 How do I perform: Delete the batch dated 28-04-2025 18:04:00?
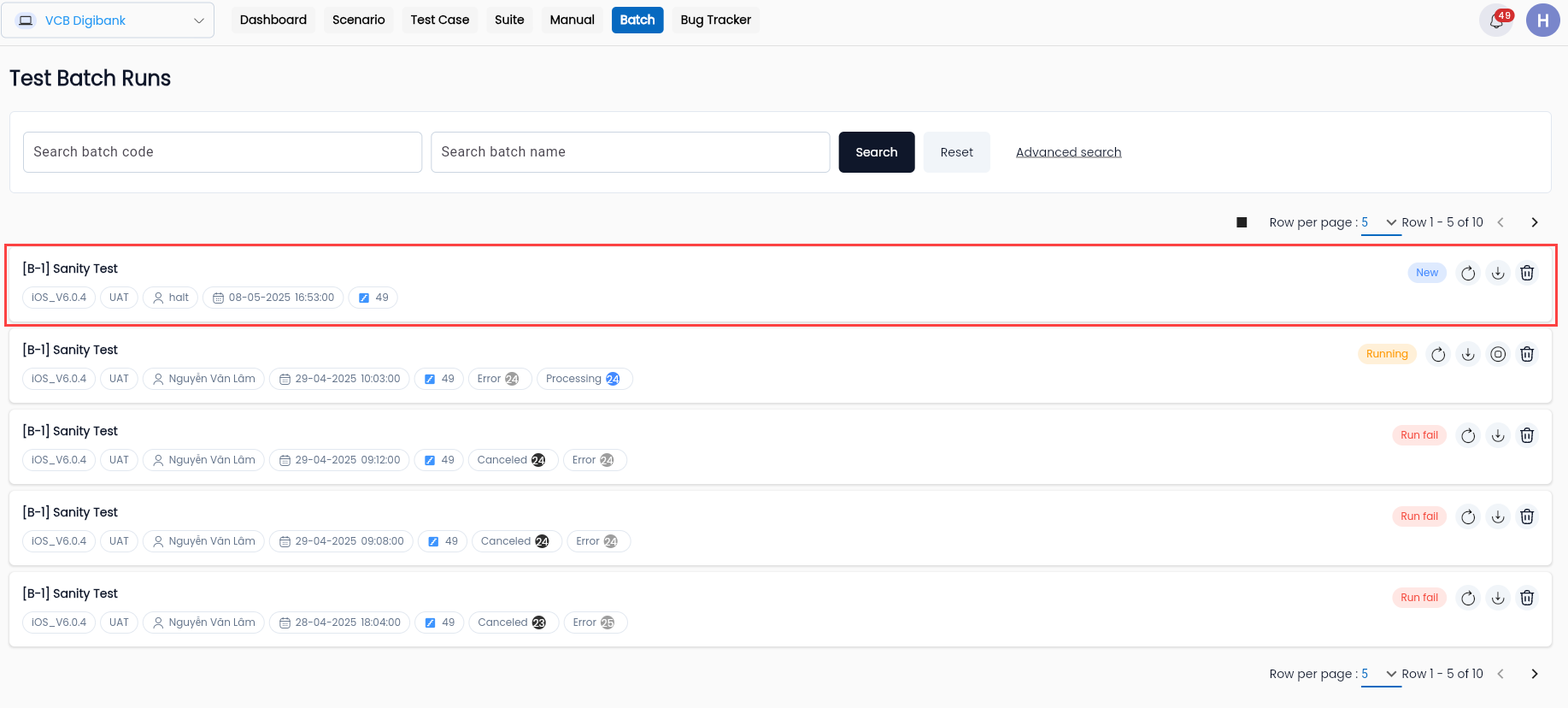pyautogui.click(x=1527, y=598)
